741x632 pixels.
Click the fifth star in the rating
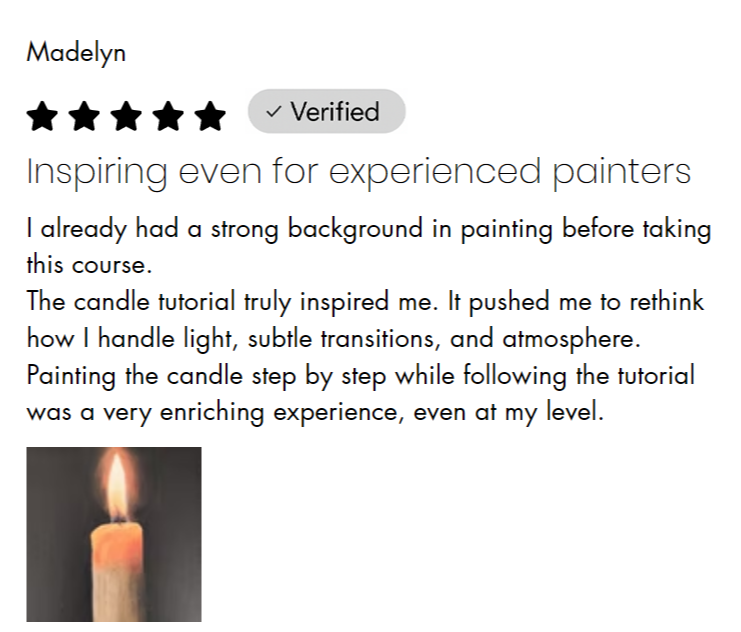(x=210, y=116)
